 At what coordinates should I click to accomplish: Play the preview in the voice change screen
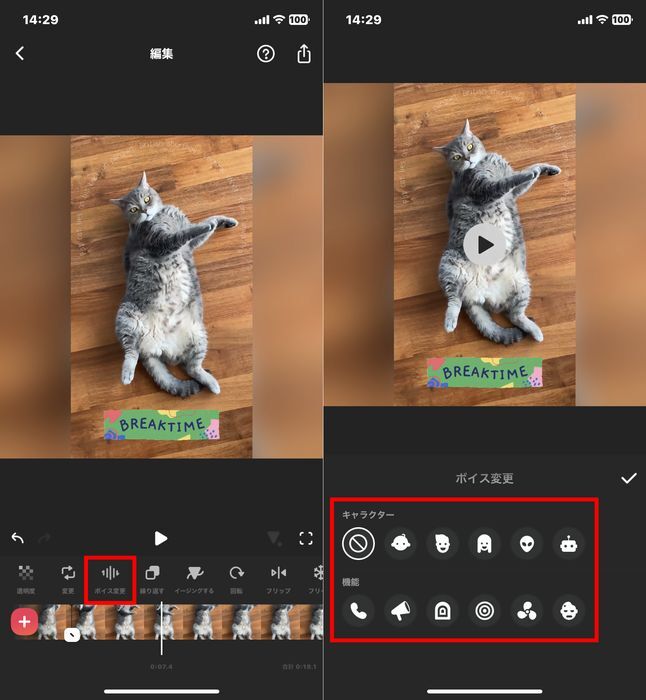pos(485,244)
